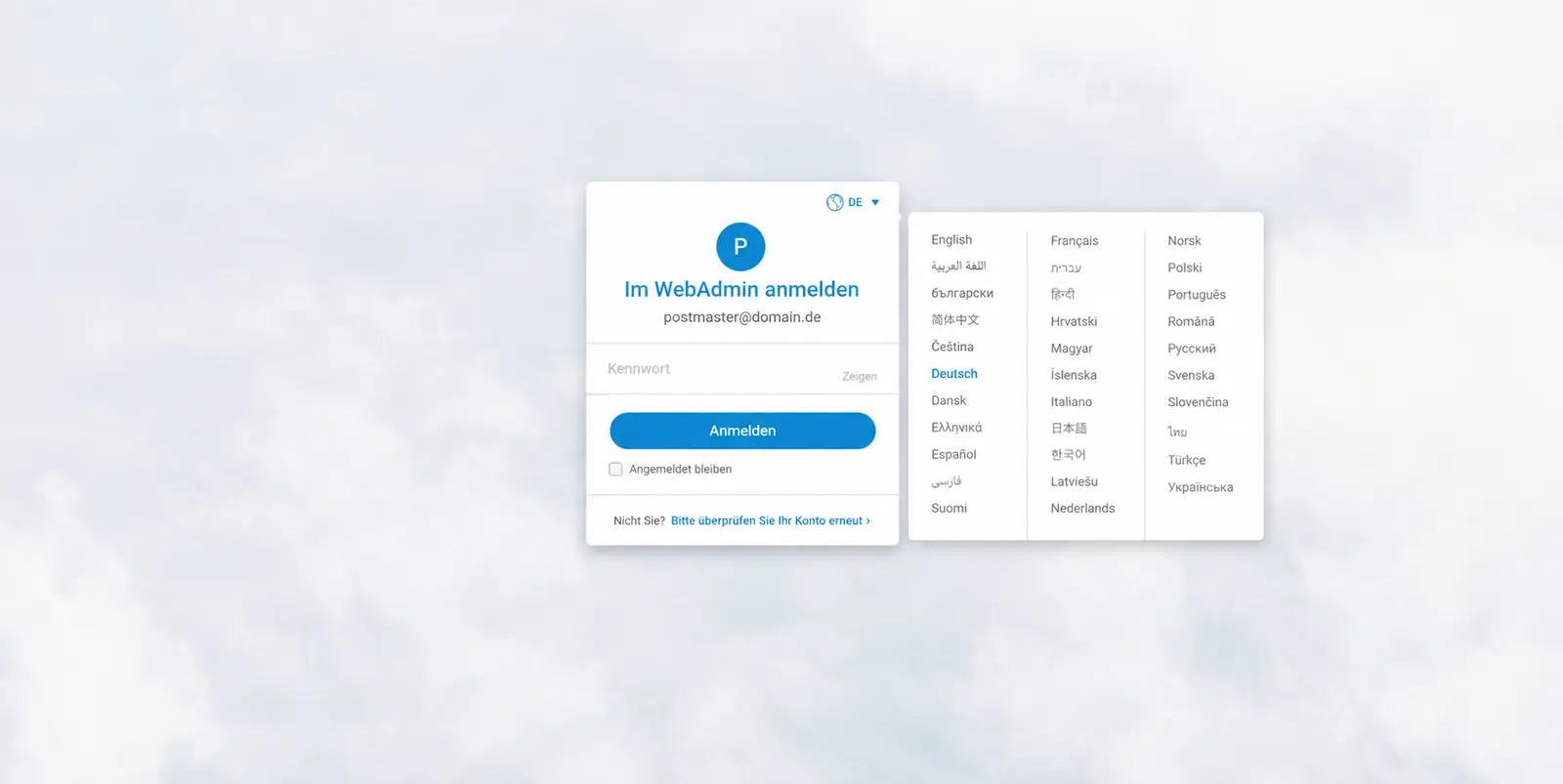Switch the language to Magyar

click(1072, 349)
